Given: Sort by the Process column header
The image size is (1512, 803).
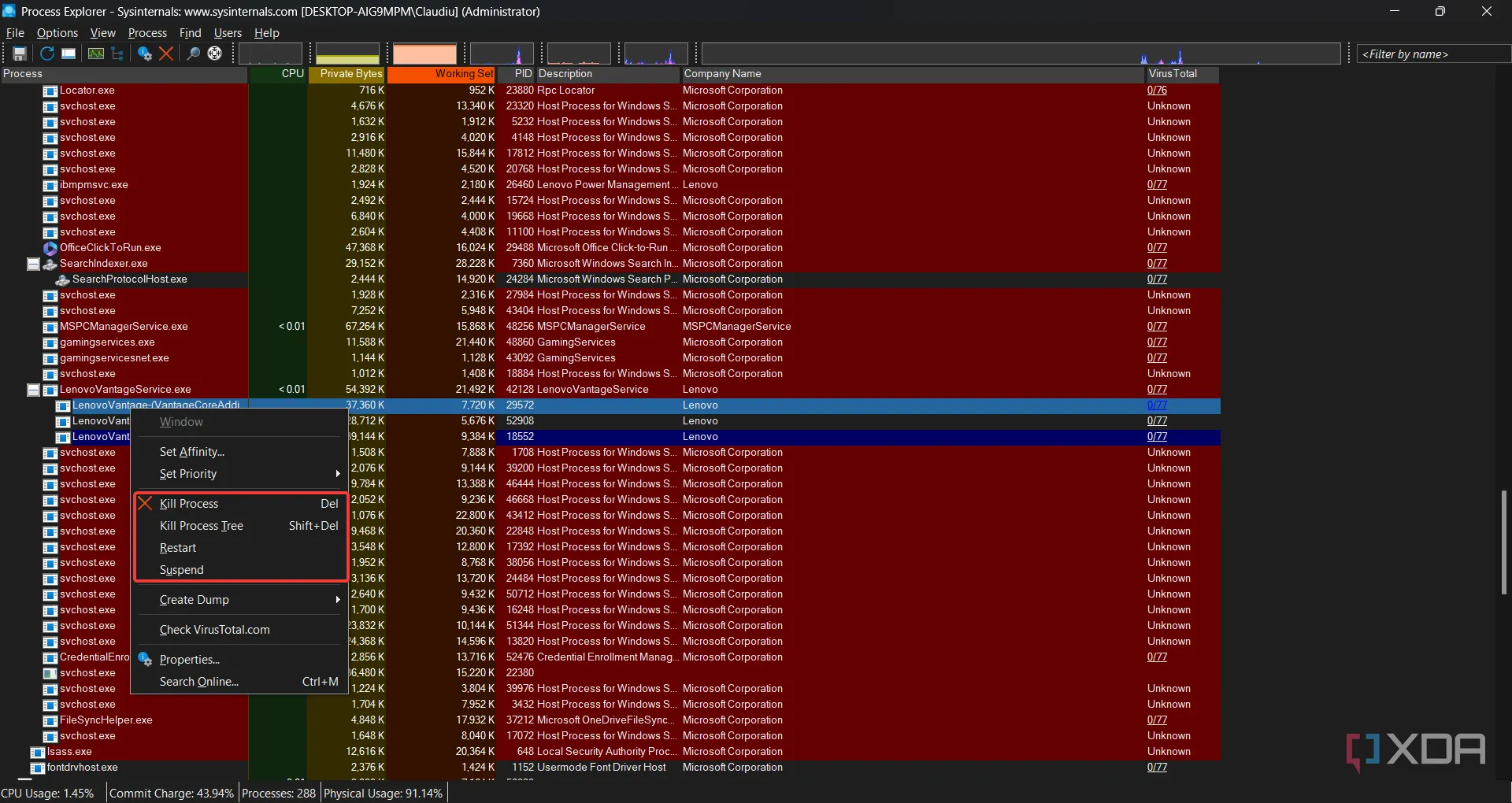Looking at the screenshot, I should pyautogui.click(x=124, y=74).
